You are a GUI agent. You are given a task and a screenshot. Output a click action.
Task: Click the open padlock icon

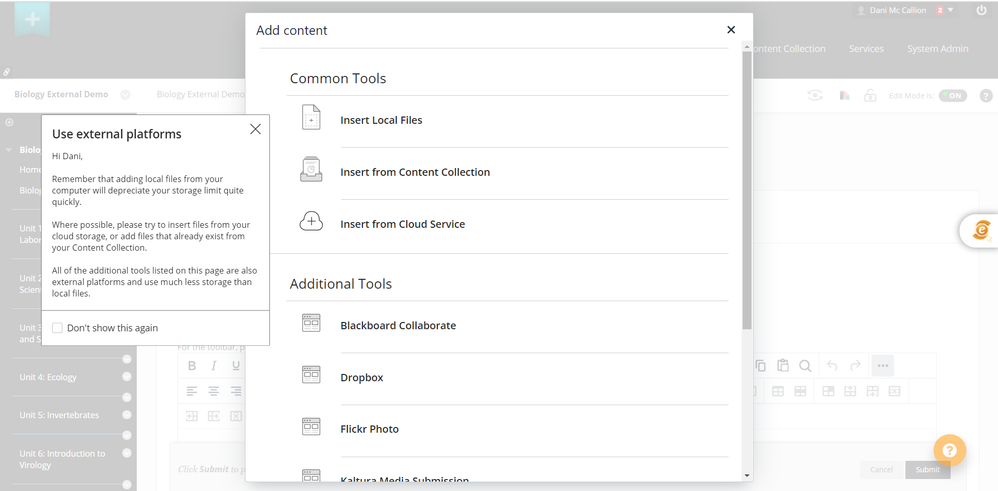point(870,96)
